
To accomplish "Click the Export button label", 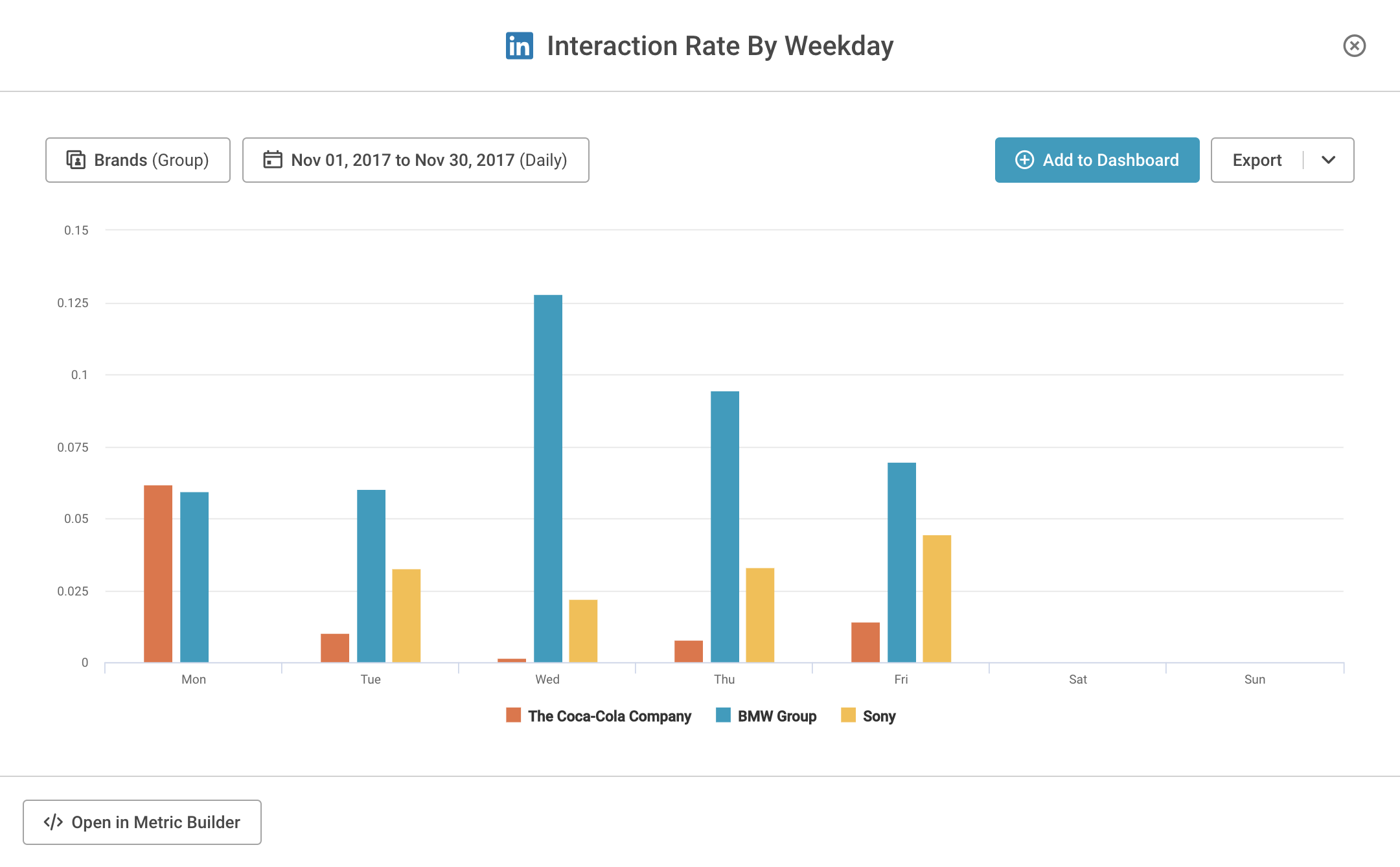I will point(1257,160).
